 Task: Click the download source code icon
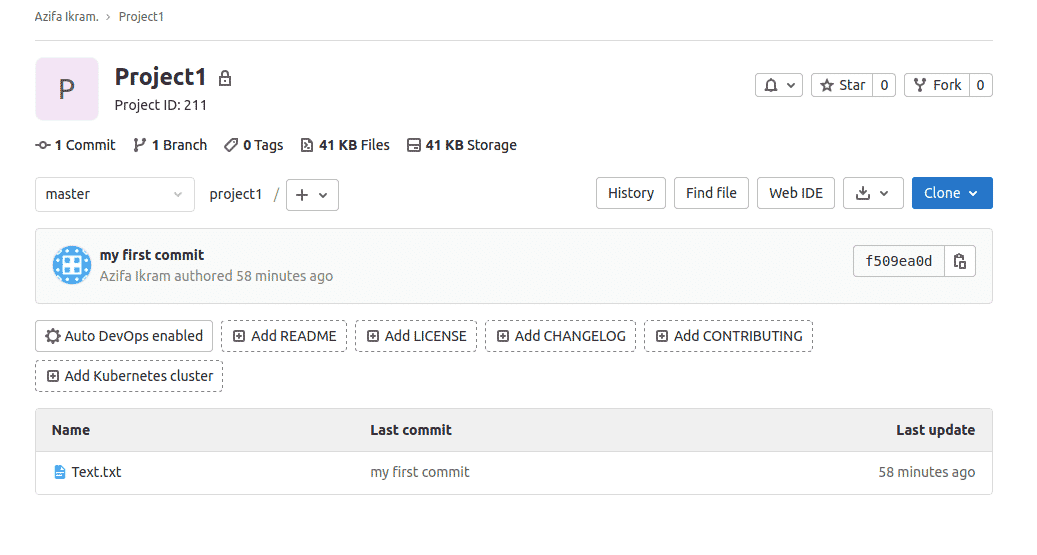[862, 193]
